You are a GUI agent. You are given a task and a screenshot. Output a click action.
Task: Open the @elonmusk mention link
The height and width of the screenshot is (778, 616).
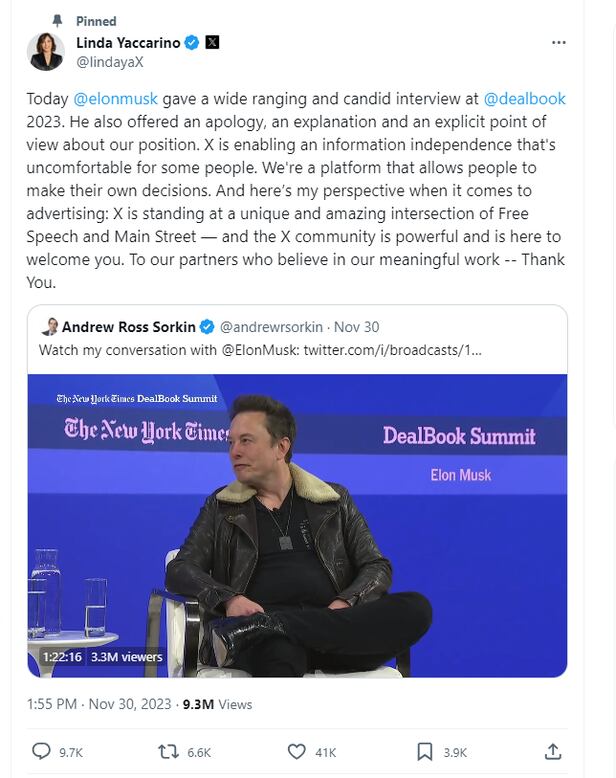coord(116,99)
